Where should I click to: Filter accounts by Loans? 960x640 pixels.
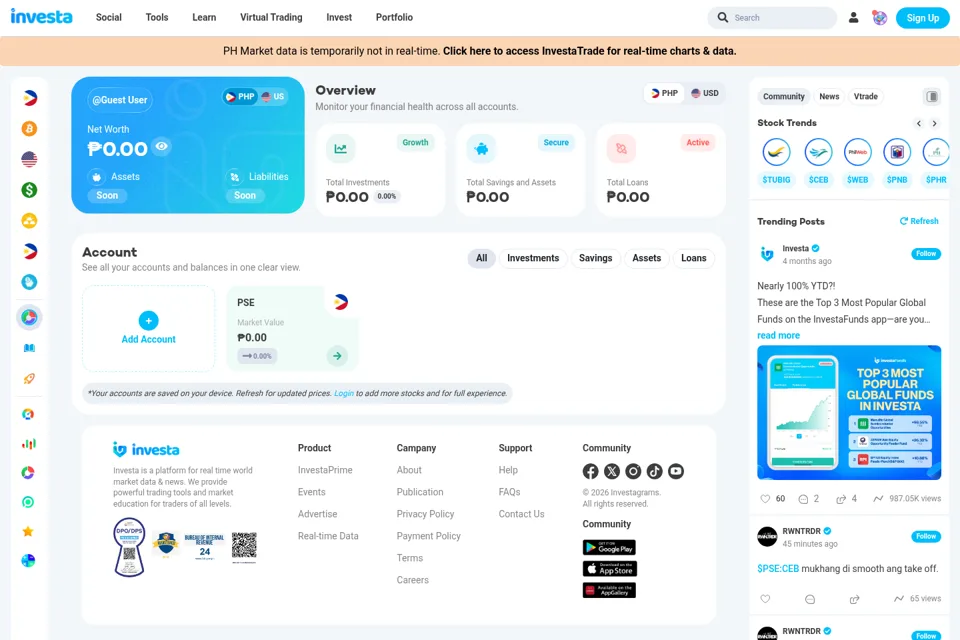[694, 258]
